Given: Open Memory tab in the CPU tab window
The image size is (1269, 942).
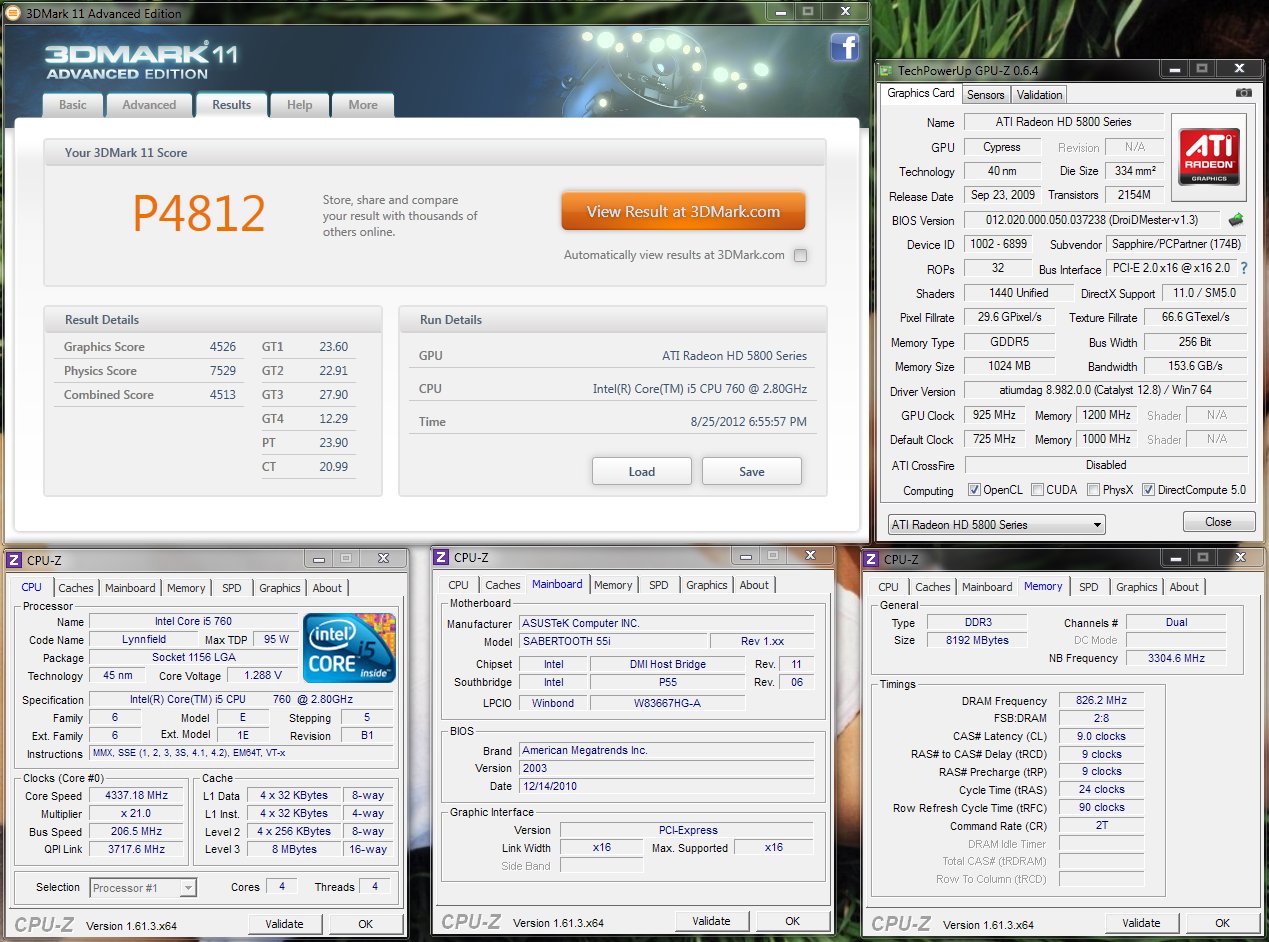Looking at the screenshot, I should coord(186,588).
